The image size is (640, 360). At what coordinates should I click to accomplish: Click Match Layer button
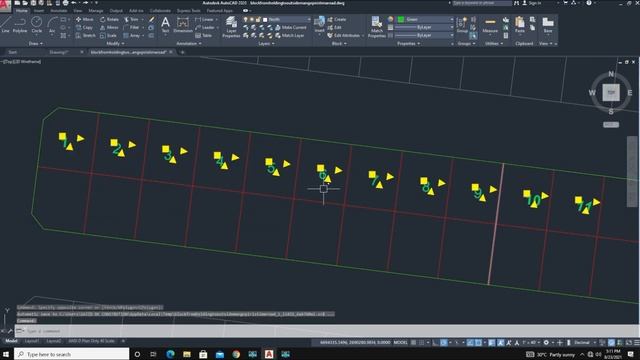tap(290, 36)
